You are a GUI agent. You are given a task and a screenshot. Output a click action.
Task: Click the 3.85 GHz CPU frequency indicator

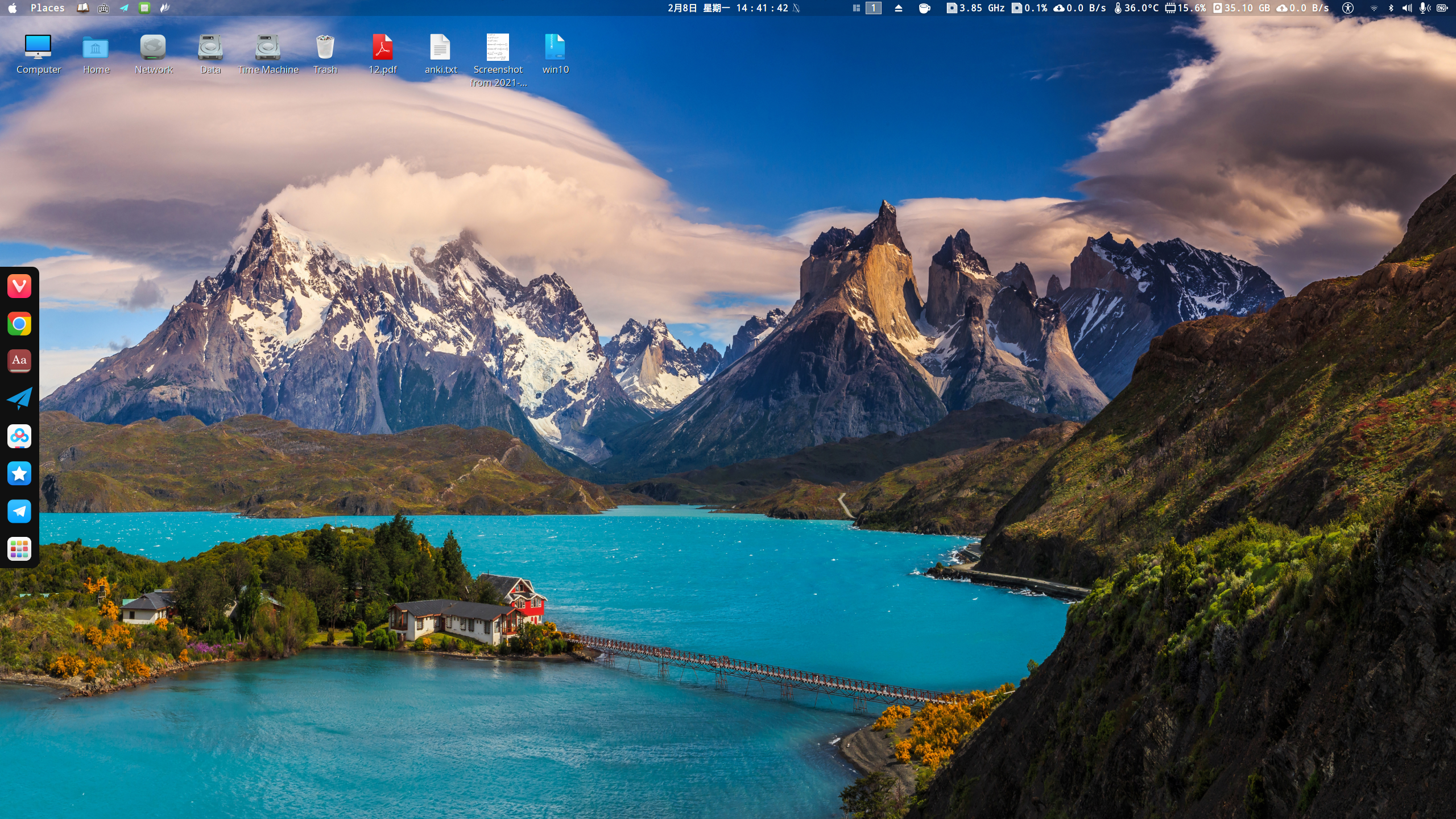click(x=976, y=8)
